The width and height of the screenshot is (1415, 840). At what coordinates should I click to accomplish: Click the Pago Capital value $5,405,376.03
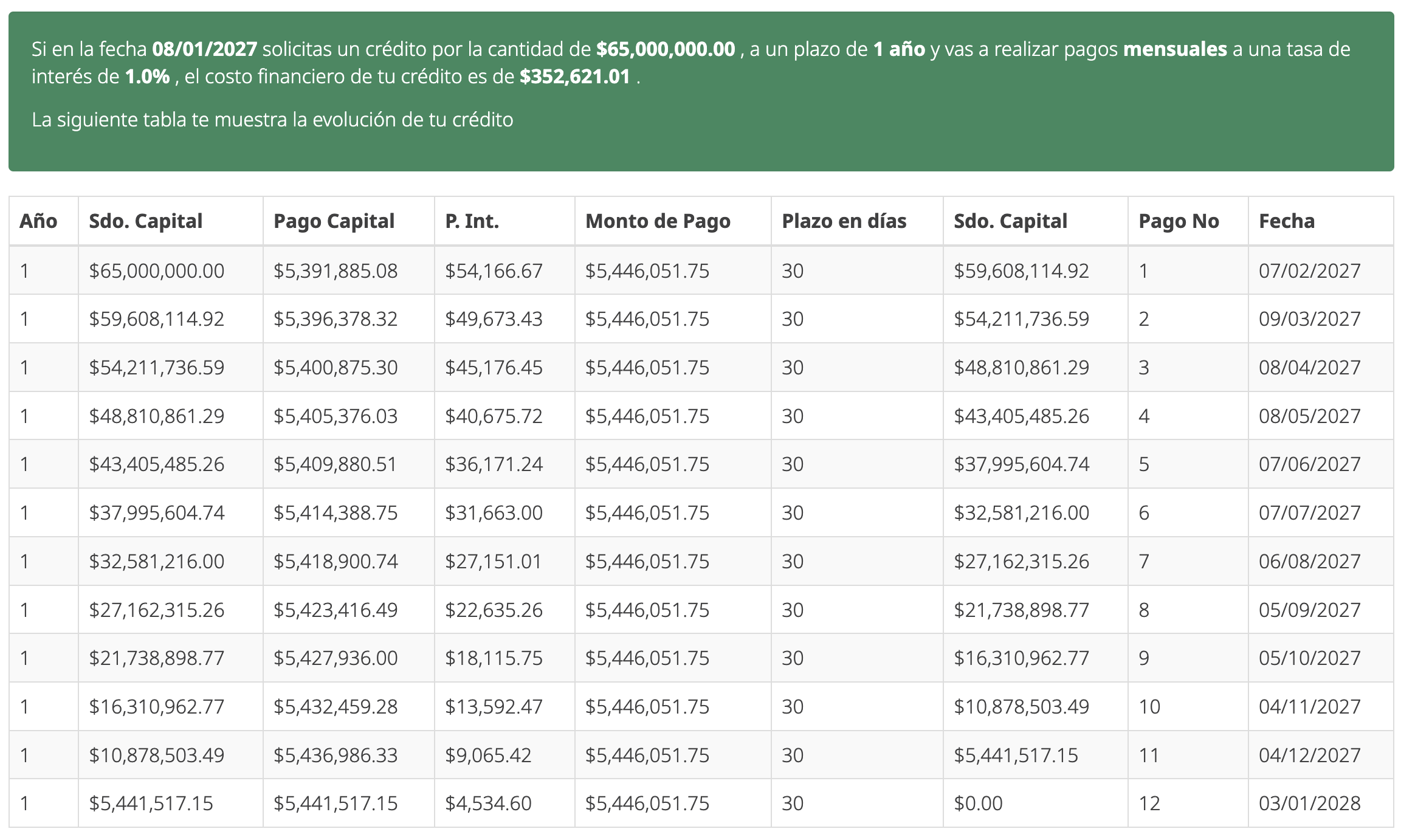336,416
